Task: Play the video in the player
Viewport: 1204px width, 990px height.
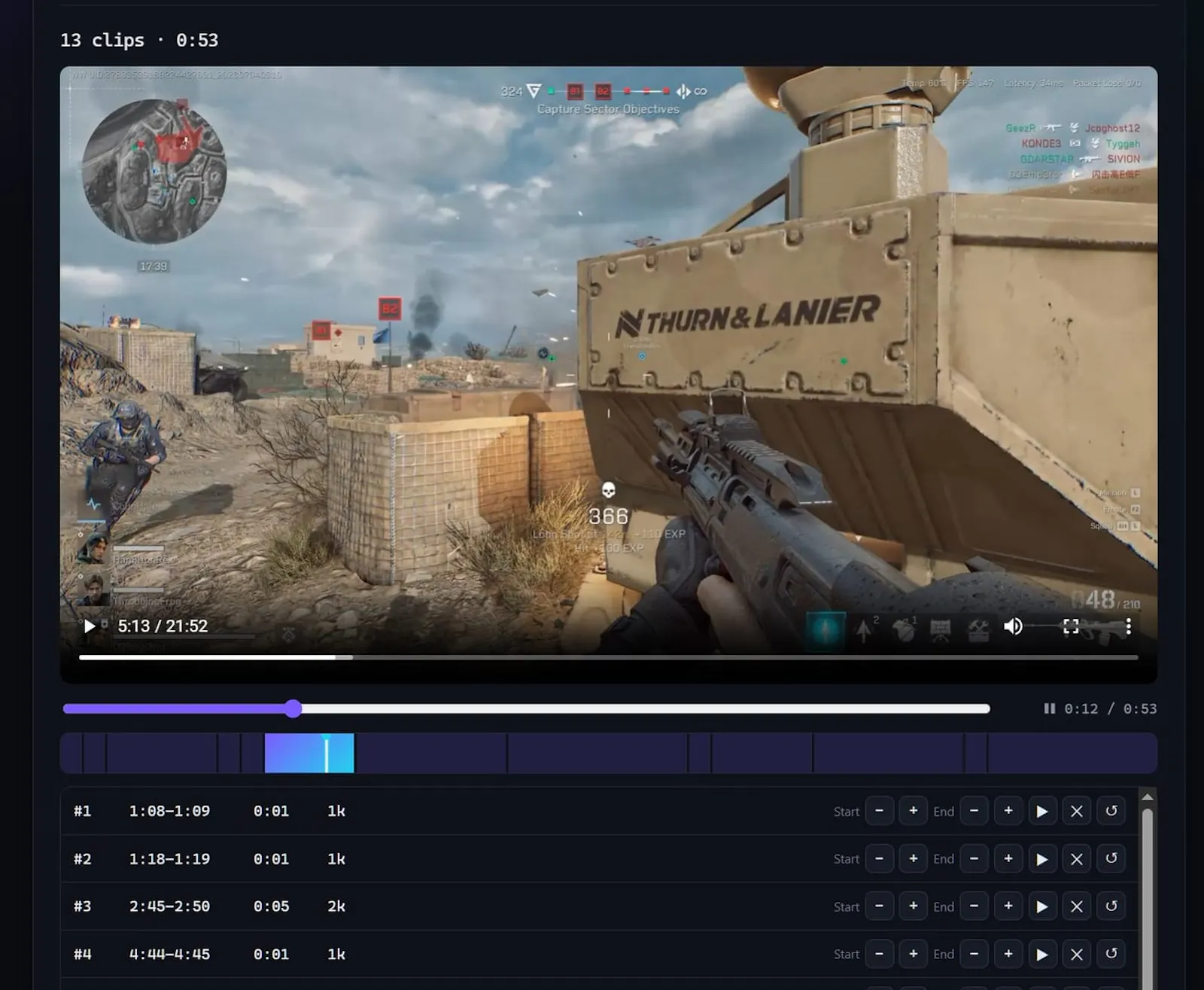Action: 90,626
